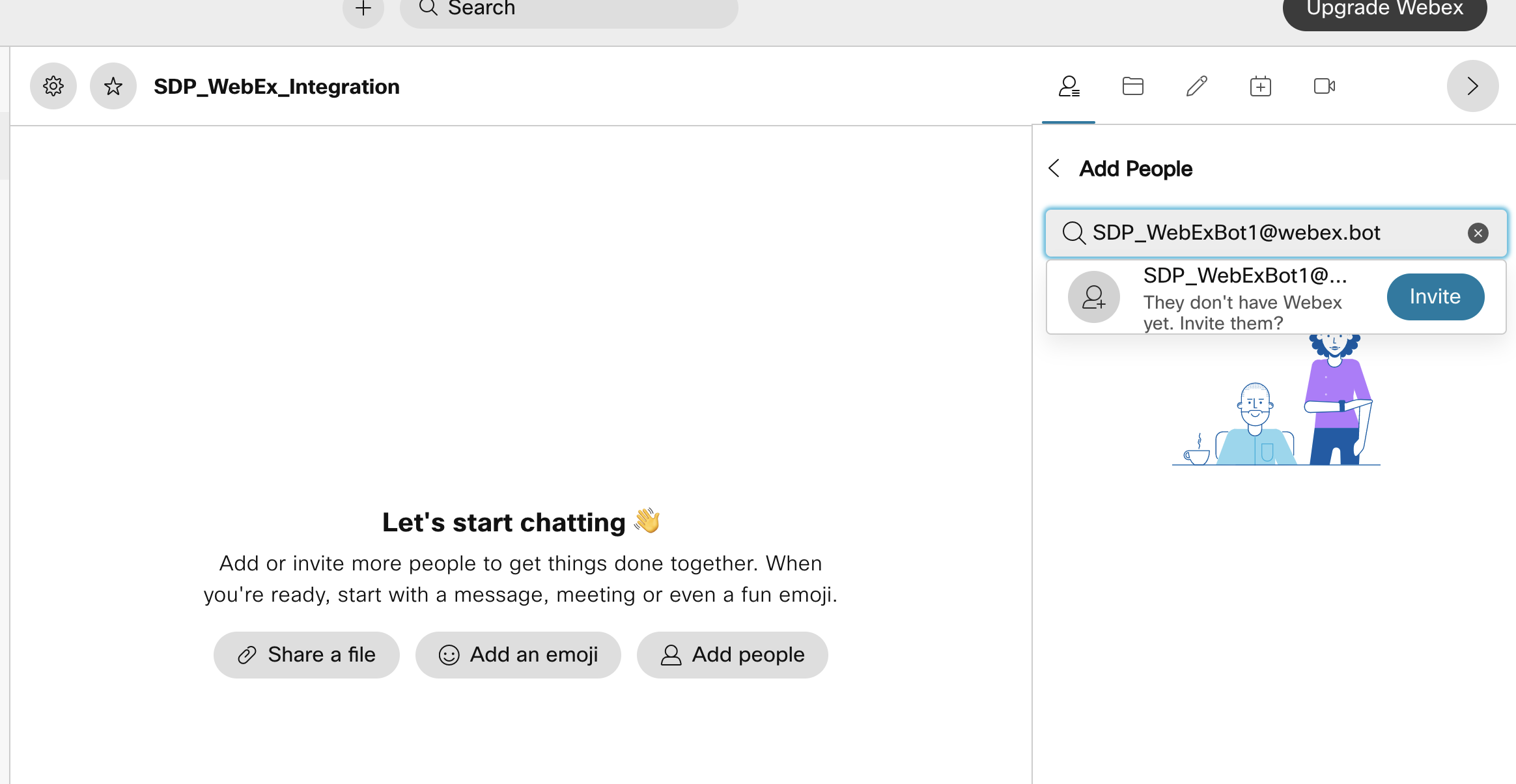Viewport: 1516px width, 784px height.
Task: Open the People tab icon
Action: pyautogui.click(x=1069, y=86)
